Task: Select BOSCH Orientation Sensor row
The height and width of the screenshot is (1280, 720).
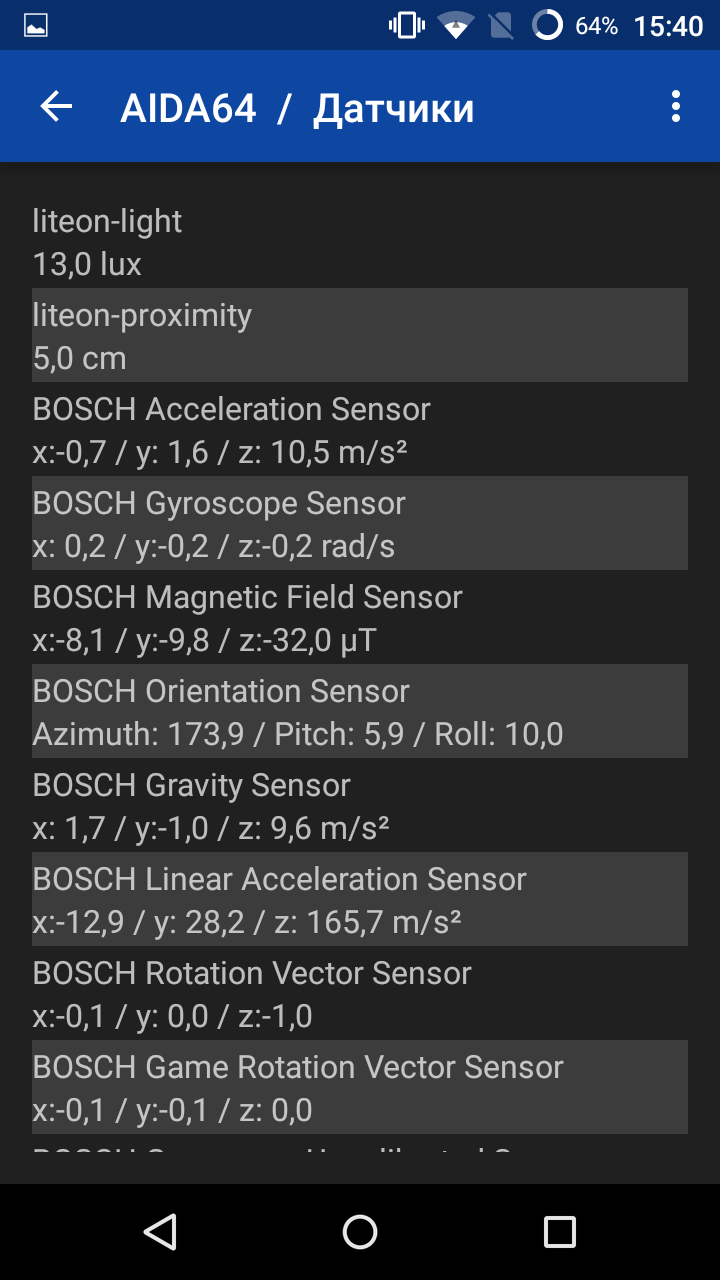Action: pyautogui.click(x=360, y=711)
